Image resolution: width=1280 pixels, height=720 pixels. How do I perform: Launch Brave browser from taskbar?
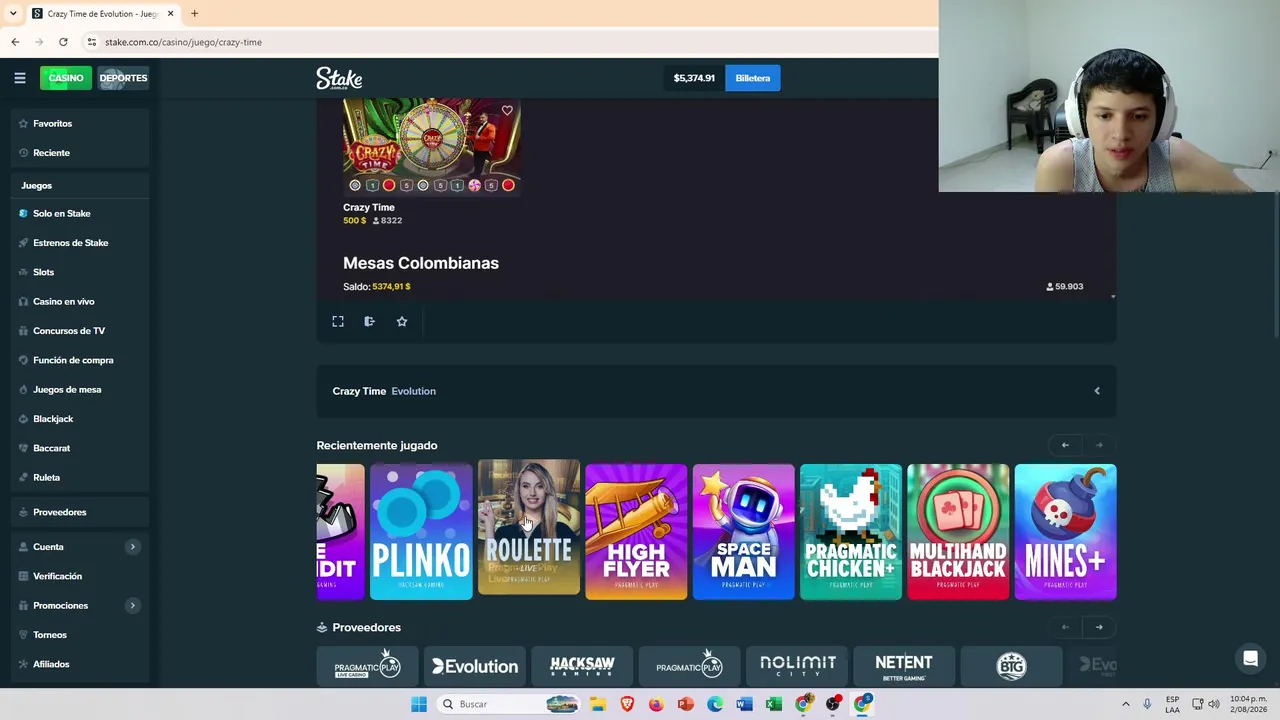point(627,704)
